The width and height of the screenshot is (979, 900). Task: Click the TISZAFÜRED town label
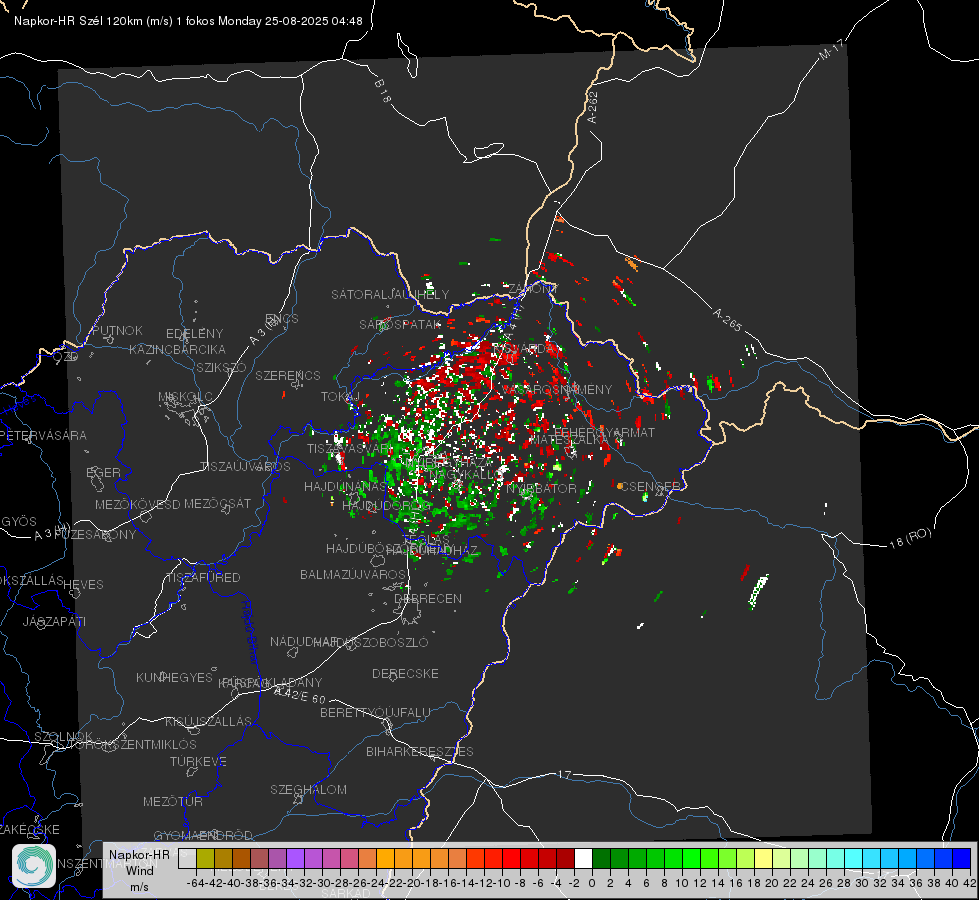tap(203, 578)
